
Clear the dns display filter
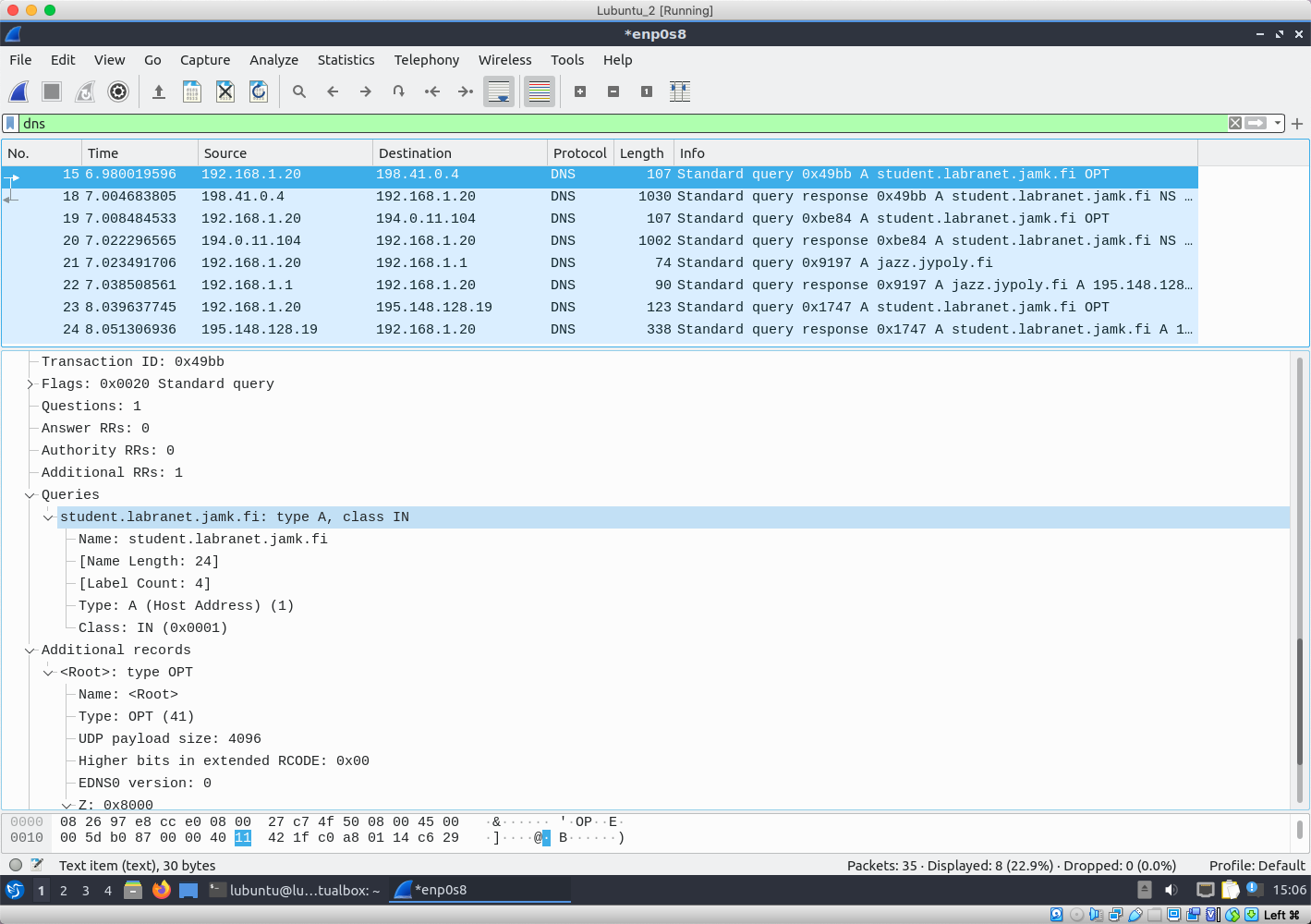[1235, 123]
